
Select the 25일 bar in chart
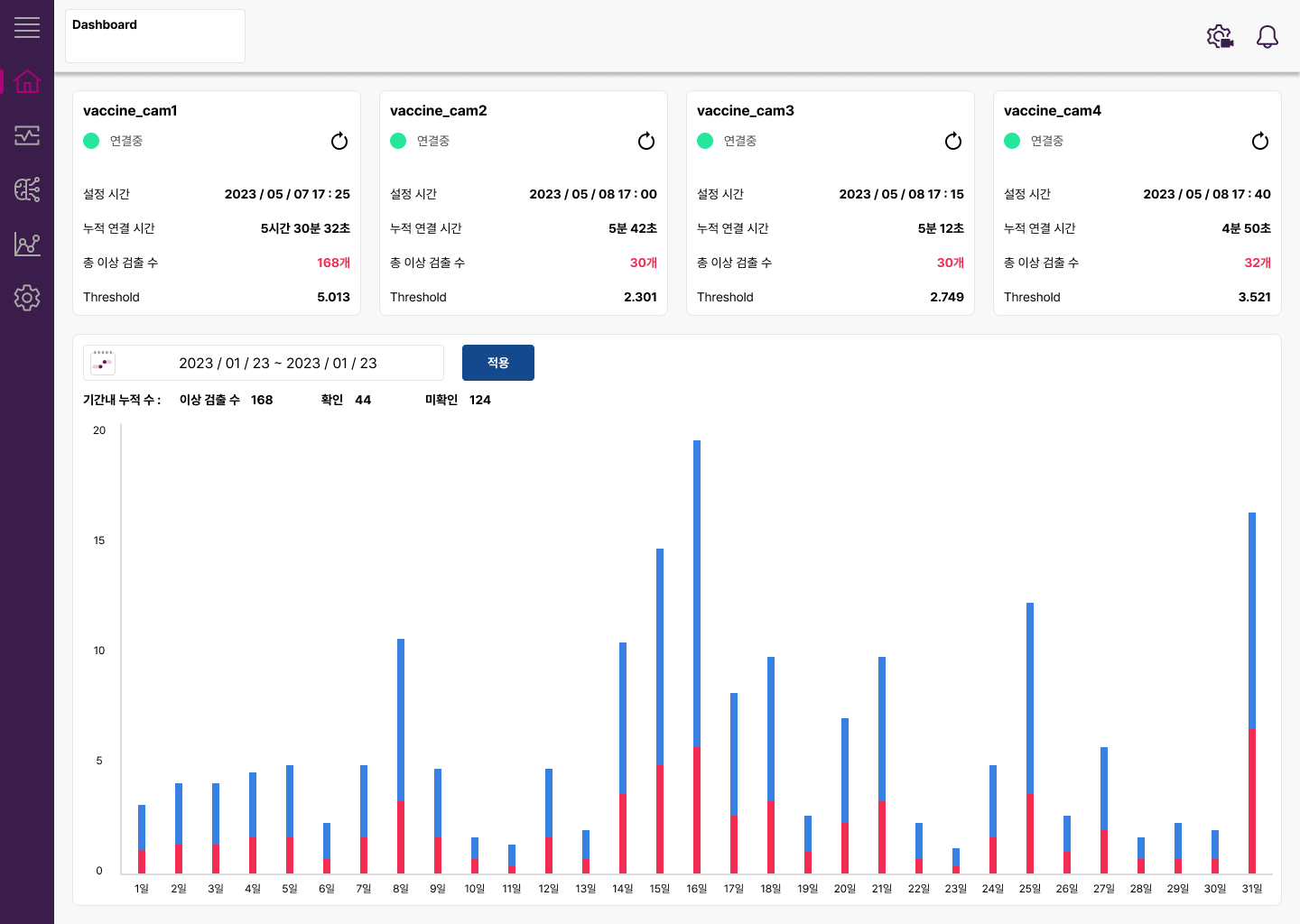pos(1030,738)
